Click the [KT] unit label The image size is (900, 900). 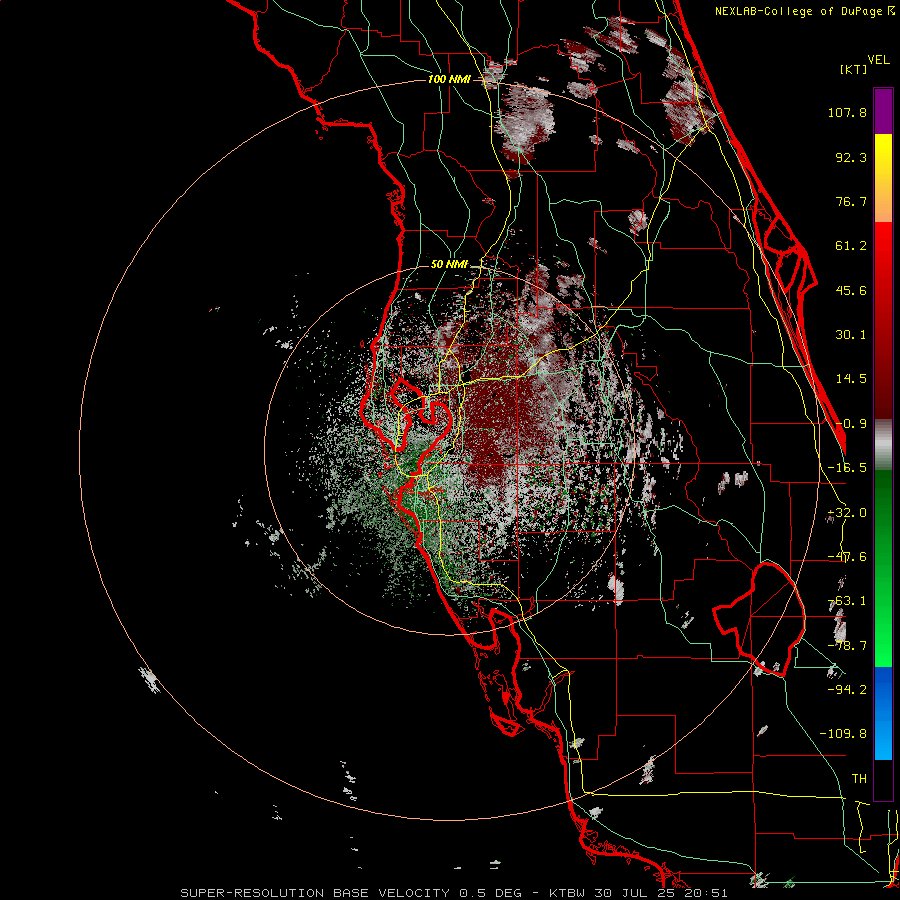click(854, 70)
